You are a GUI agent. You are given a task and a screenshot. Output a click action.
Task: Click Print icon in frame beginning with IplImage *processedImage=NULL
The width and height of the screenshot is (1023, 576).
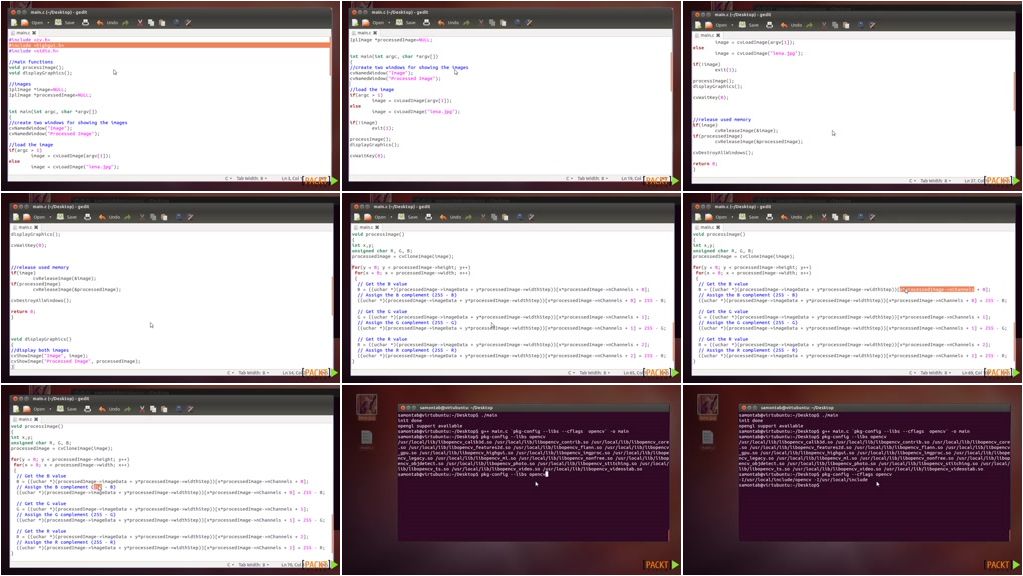[x=427, y=23]
